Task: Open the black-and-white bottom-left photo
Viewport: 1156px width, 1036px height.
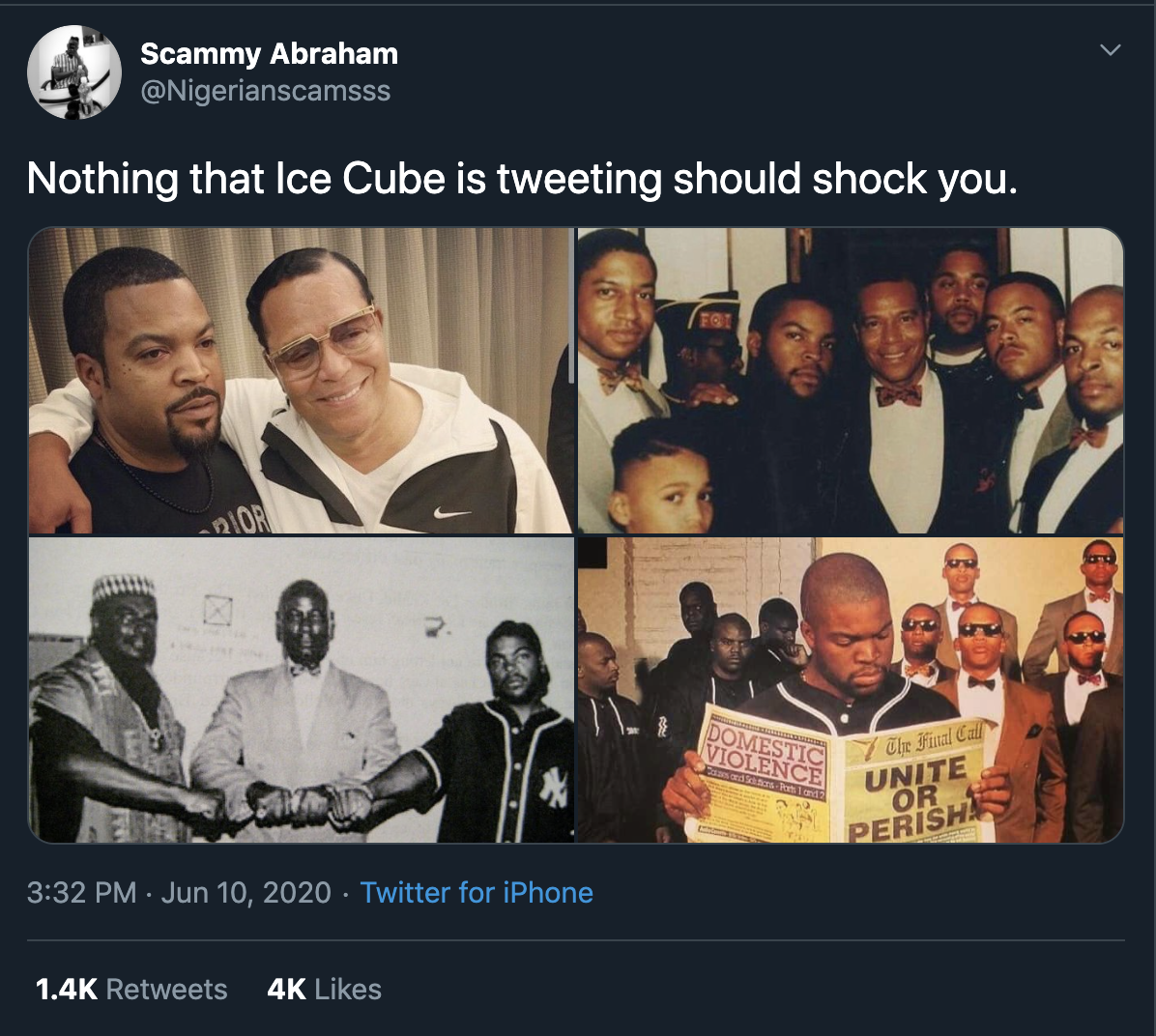Action: 300,690
